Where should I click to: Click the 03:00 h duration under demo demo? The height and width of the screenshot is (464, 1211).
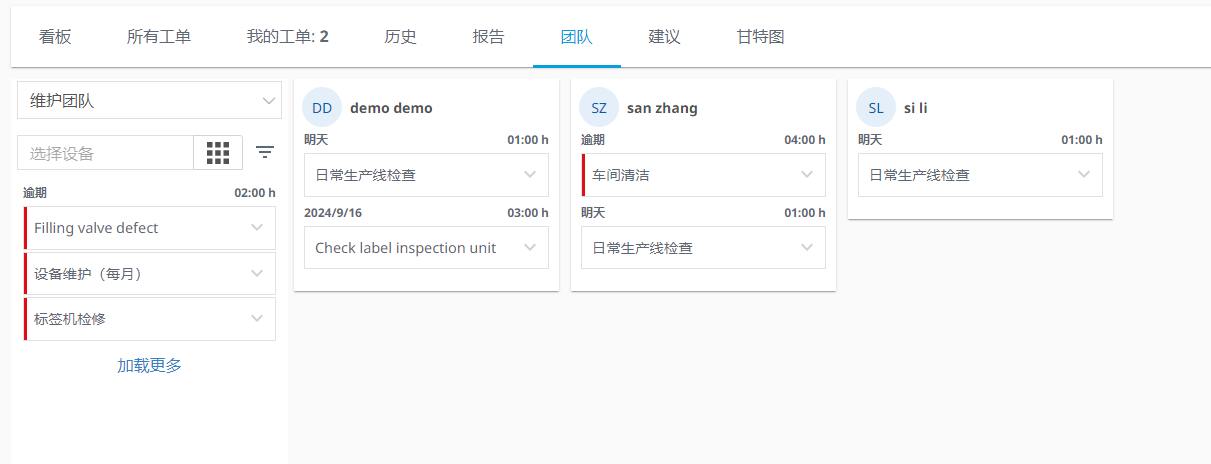point(528,213)
